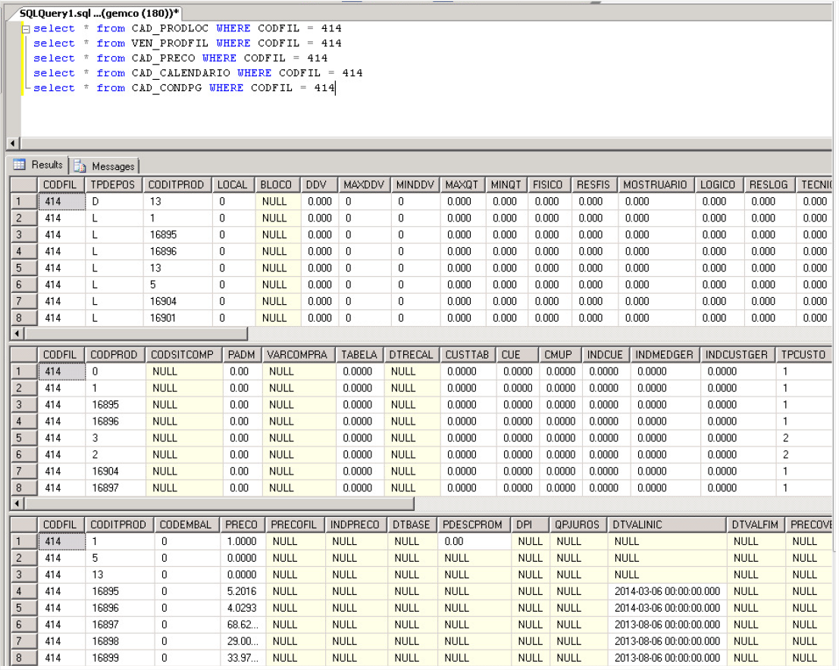This screenshot has width=839, height=670.
Task: Select the VARCOMPRA column header
Action: coord(297,355)
